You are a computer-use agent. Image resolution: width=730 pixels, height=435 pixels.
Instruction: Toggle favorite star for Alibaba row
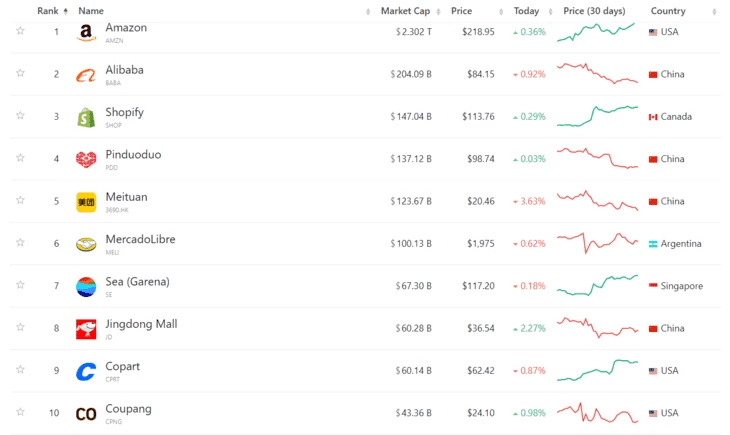(x=20, y=73)
